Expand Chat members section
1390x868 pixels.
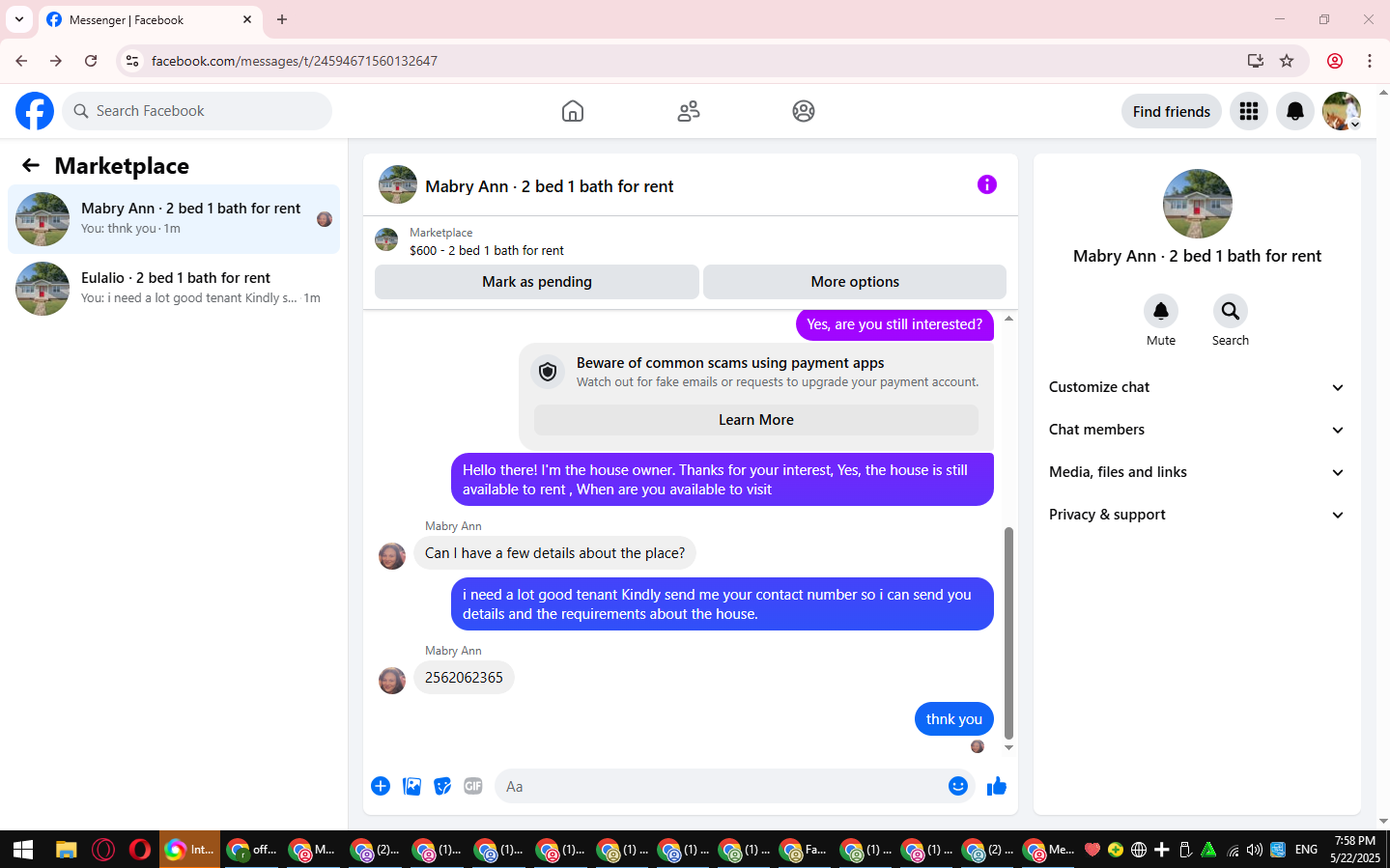tap(1197, 430)
